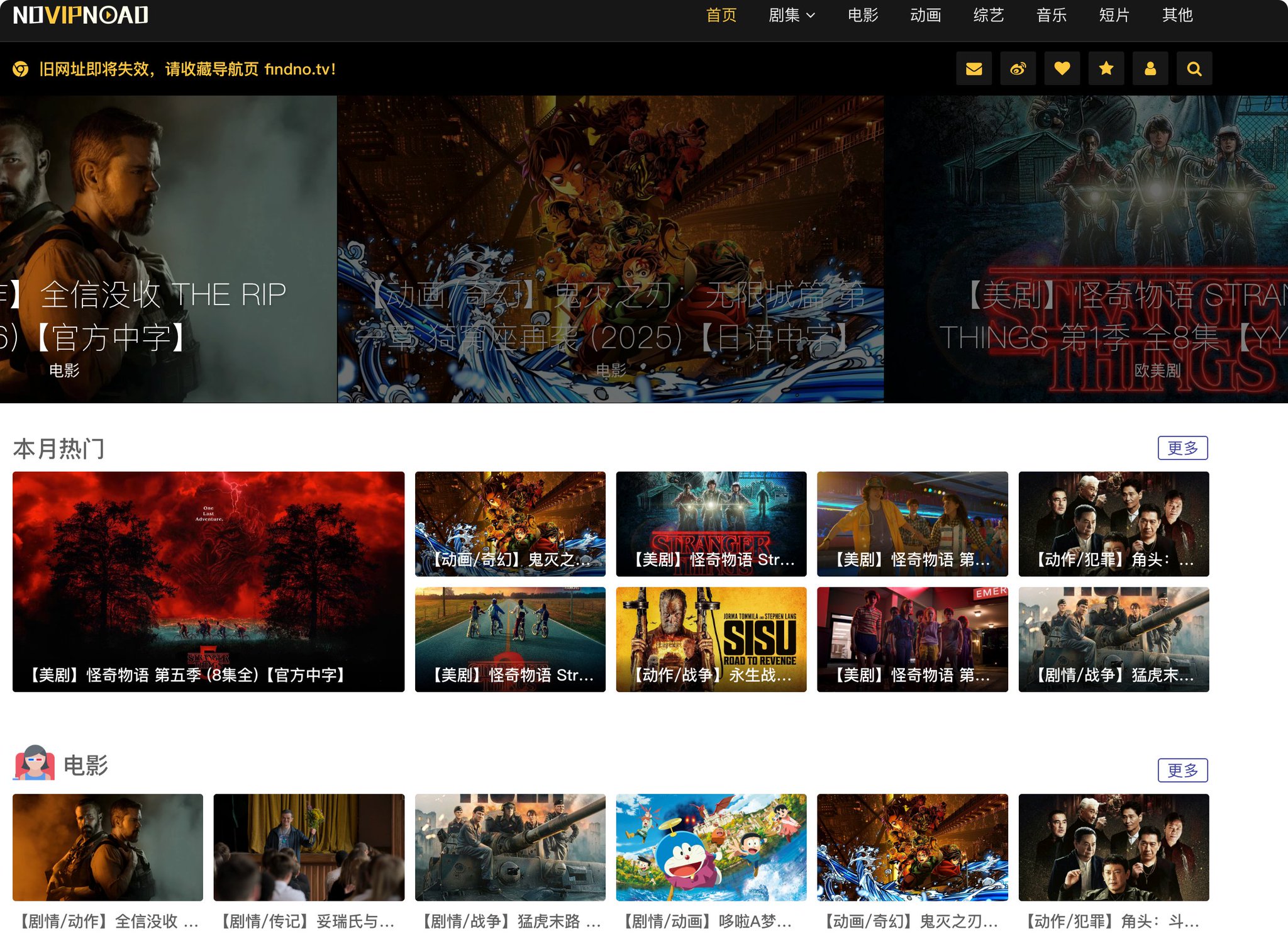The width and height of the screenshot is (1288, 941).
Task: Click the 哆啦A梦 movie thumbnail
Action: tap(711, 847)
